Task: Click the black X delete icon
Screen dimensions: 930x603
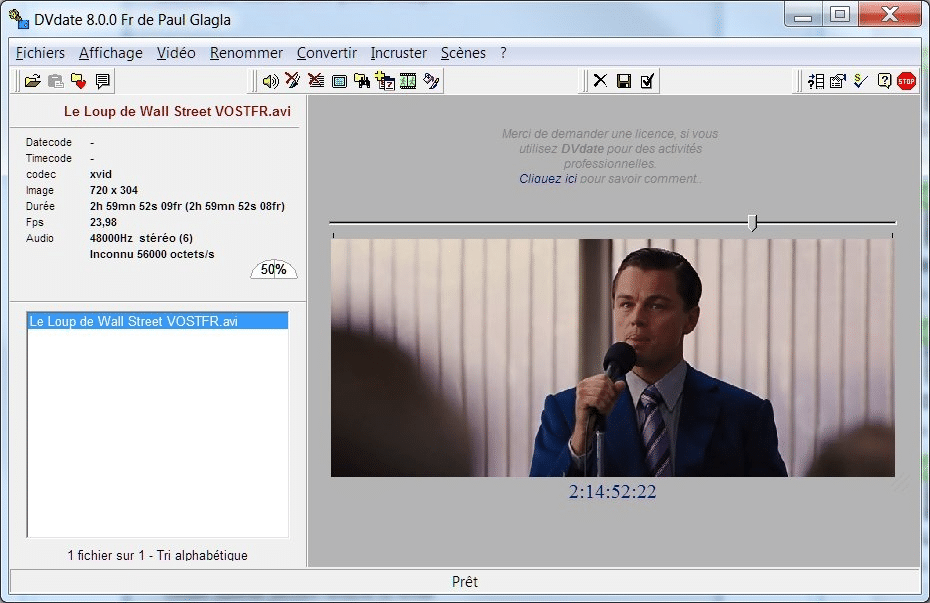Action: tap(600, 81)
